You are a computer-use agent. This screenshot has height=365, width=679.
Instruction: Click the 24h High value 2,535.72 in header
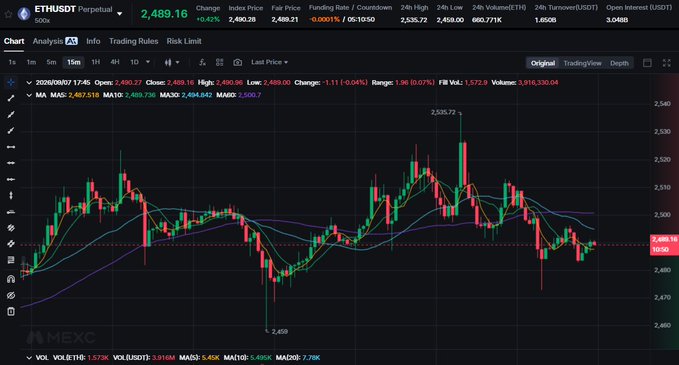[414, 20]
